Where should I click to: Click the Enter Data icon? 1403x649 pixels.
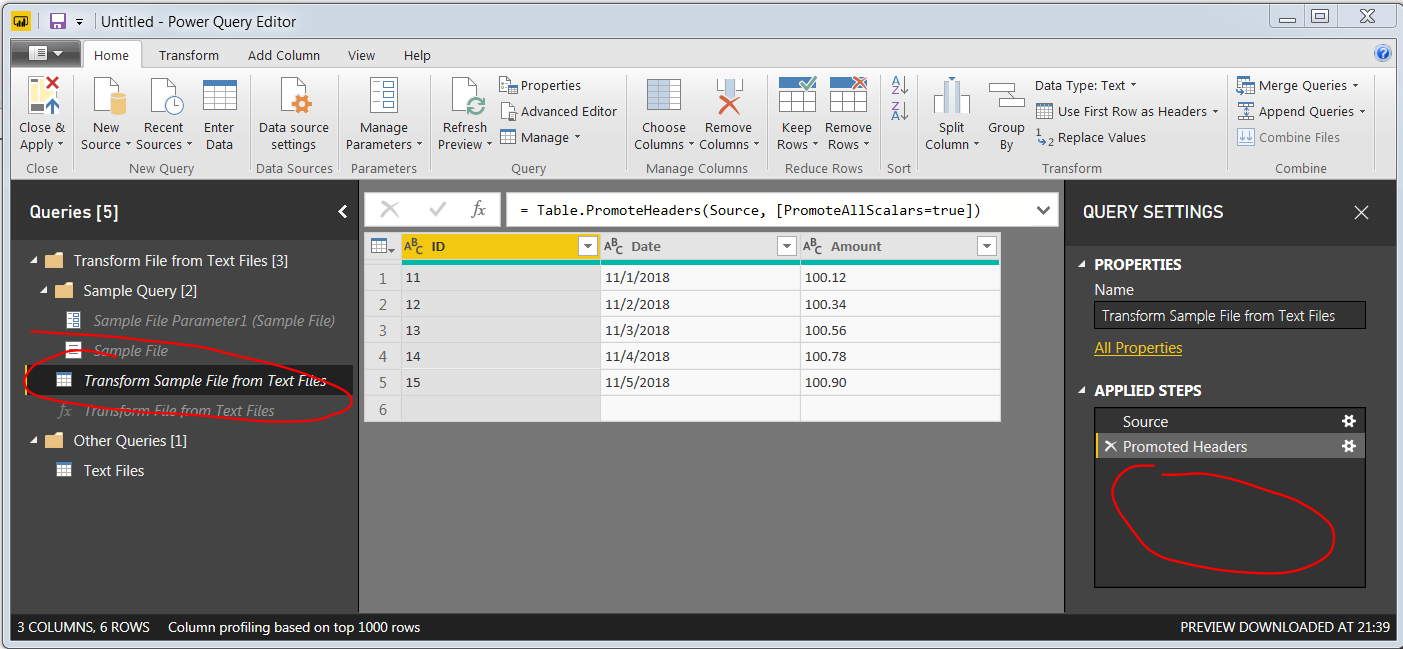click(219, 96)
